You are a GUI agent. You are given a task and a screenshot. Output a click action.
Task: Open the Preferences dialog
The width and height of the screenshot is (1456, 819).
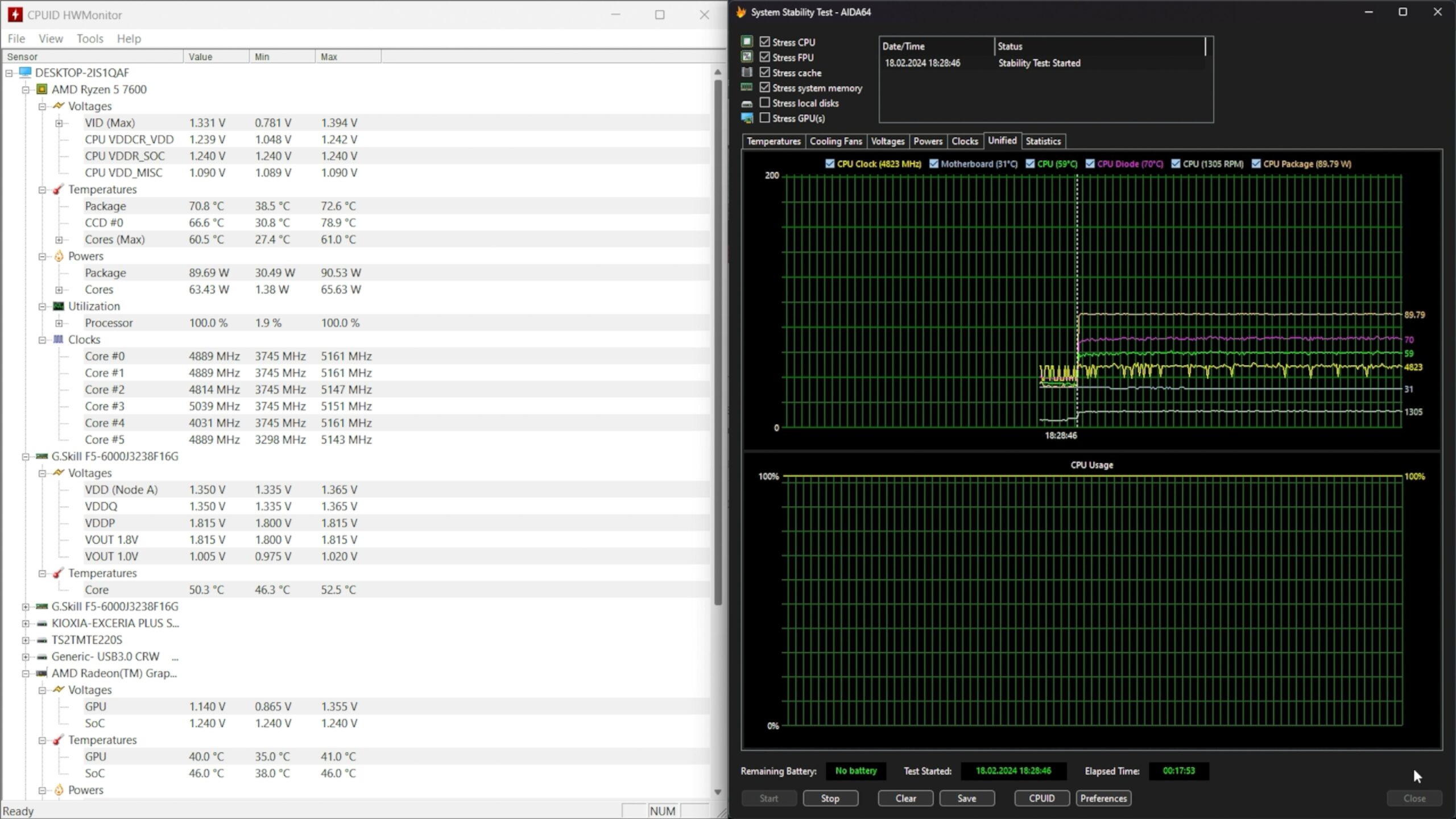click(x=1103, y=798)
